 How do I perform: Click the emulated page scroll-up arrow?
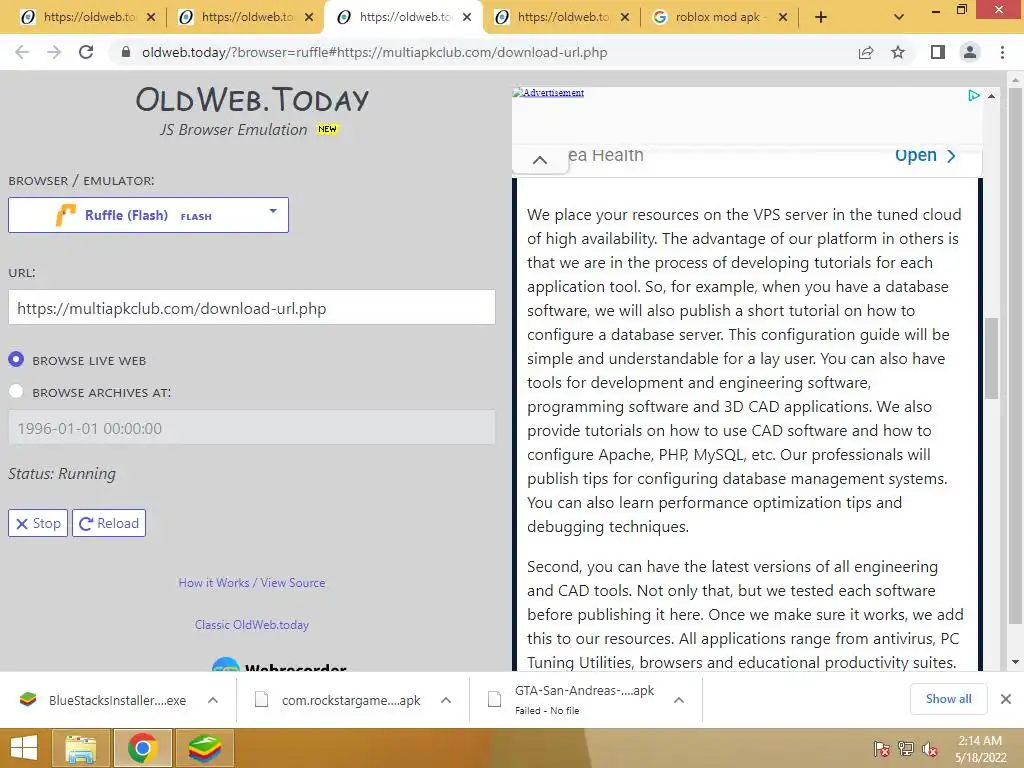991,96
